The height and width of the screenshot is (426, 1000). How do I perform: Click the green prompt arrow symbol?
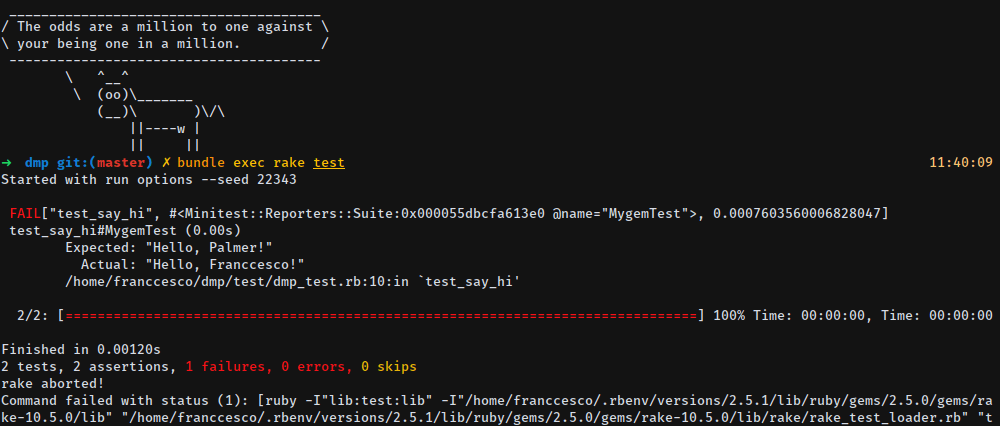[7, 162]
